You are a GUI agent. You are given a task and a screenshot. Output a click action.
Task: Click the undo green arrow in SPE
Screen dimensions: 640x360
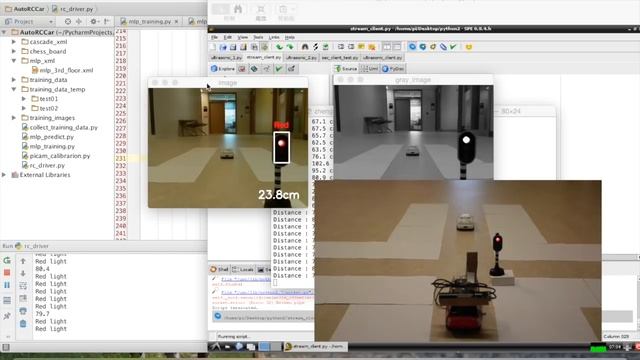[x=279, y=47]
